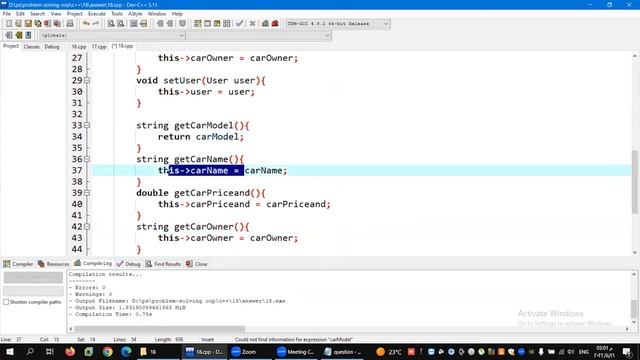Collapse the getCarOwner function at line 42
640x360 pixels.
pos(87,227)
